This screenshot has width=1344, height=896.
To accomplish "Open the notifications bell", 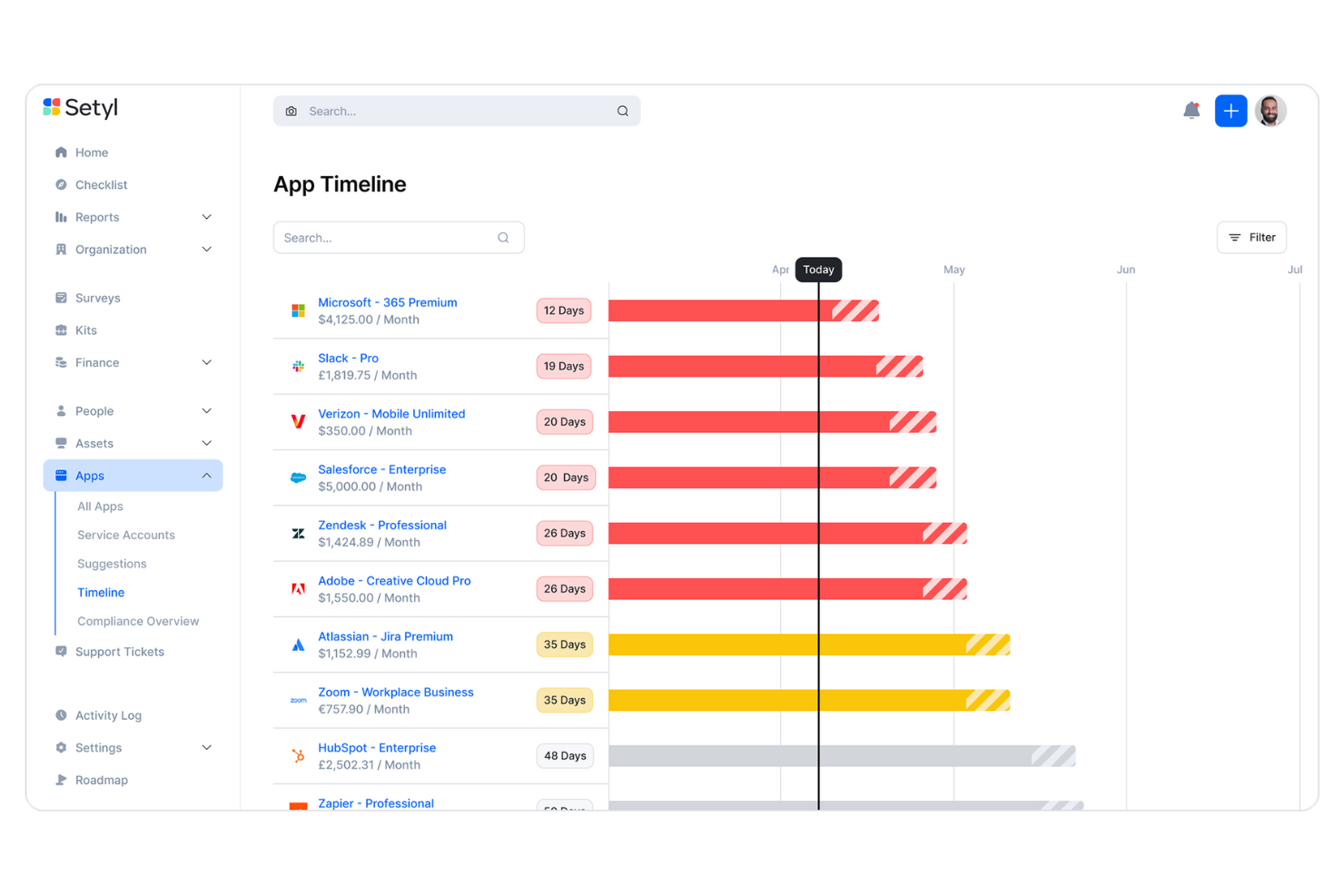I will pyautogui.click(x=1191, y=110).
